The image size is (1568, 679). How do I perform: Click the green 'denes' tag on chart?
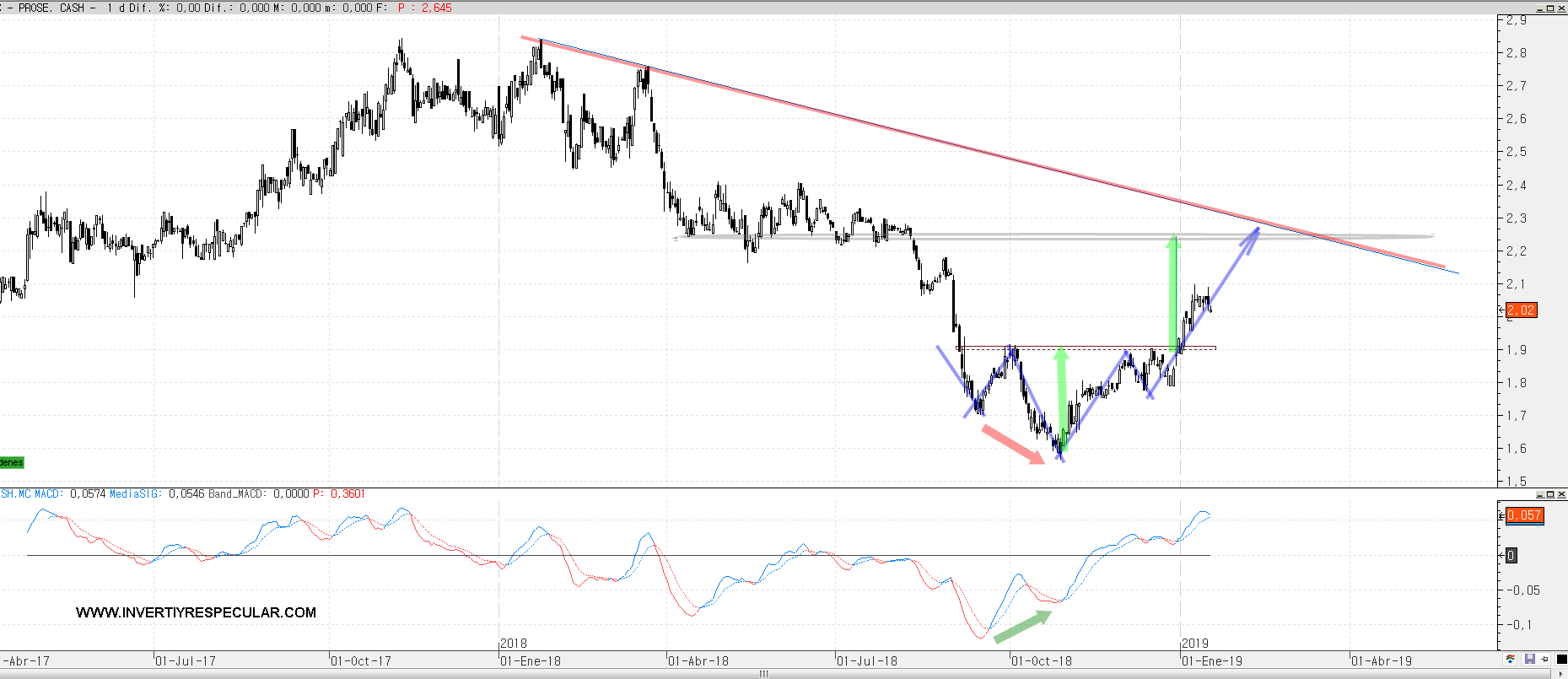[12, 462]
